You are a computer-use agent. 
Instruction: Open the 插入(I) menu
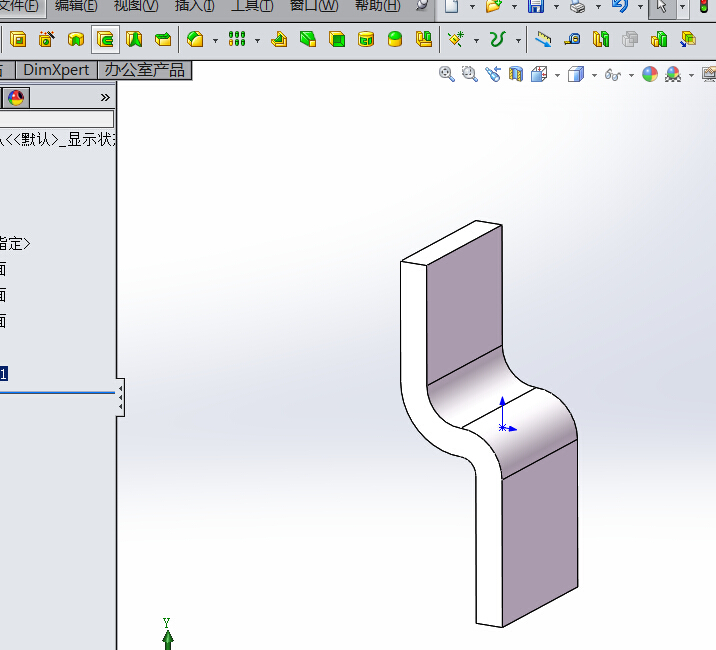click(x=195, y=6)
